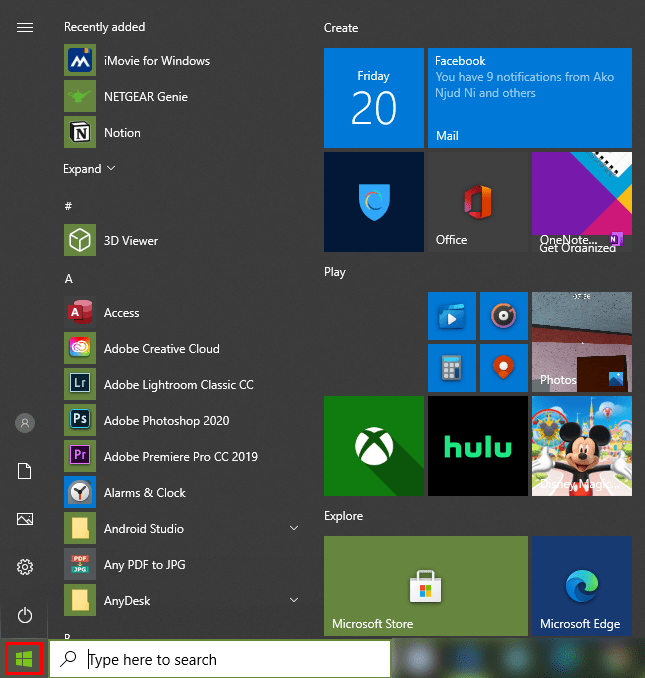Viewport: 645px width, 678px height.
Task: Expand the AnyDesk folder chevron
Action: (x=294, y=600)
